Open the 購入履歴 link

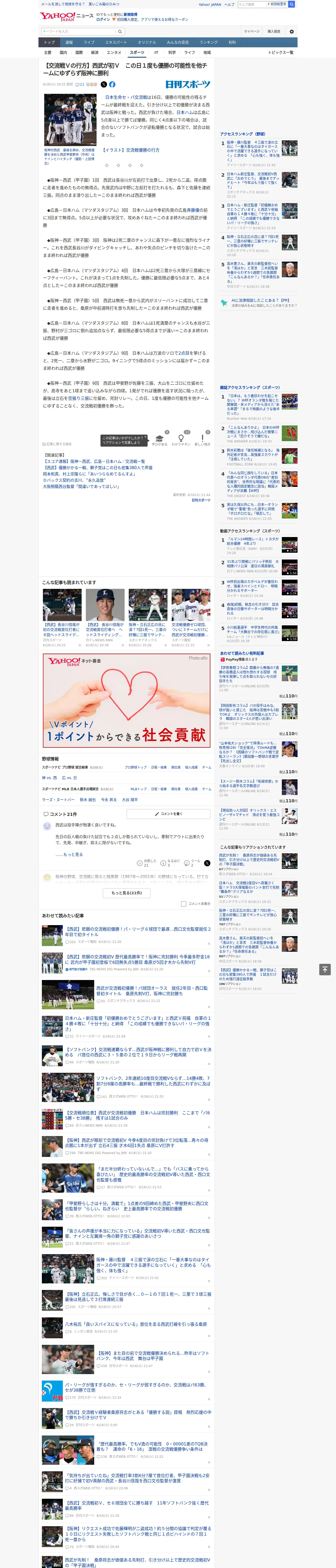[x=274, y=32]
